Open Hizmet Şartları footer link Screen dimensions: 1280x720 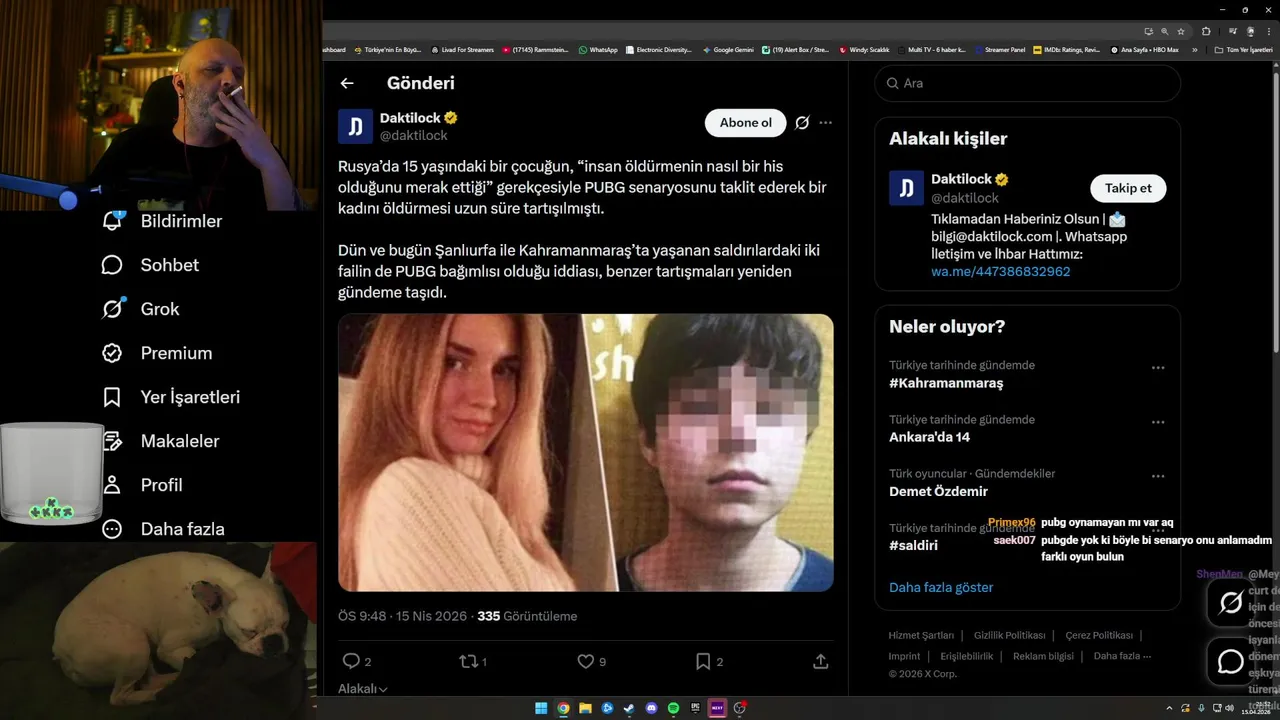click(x=921, y=635)
